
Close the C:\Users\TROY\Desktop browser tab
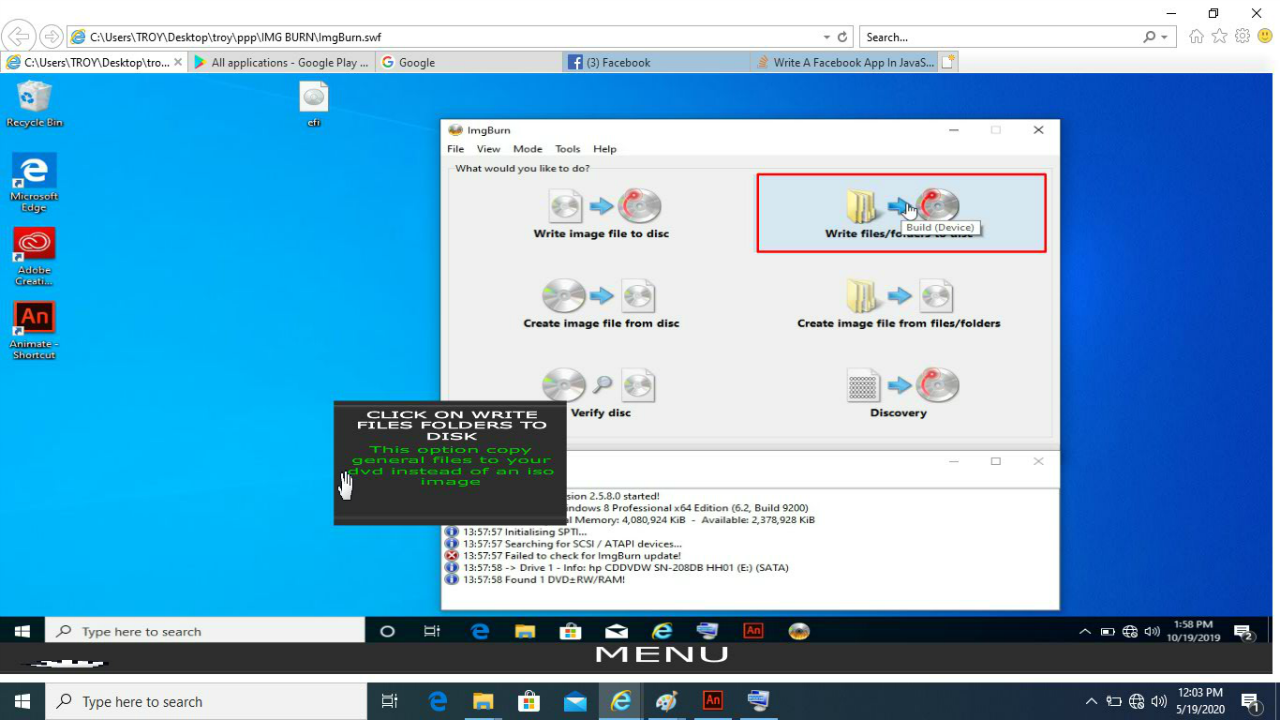tap(178, 62)
